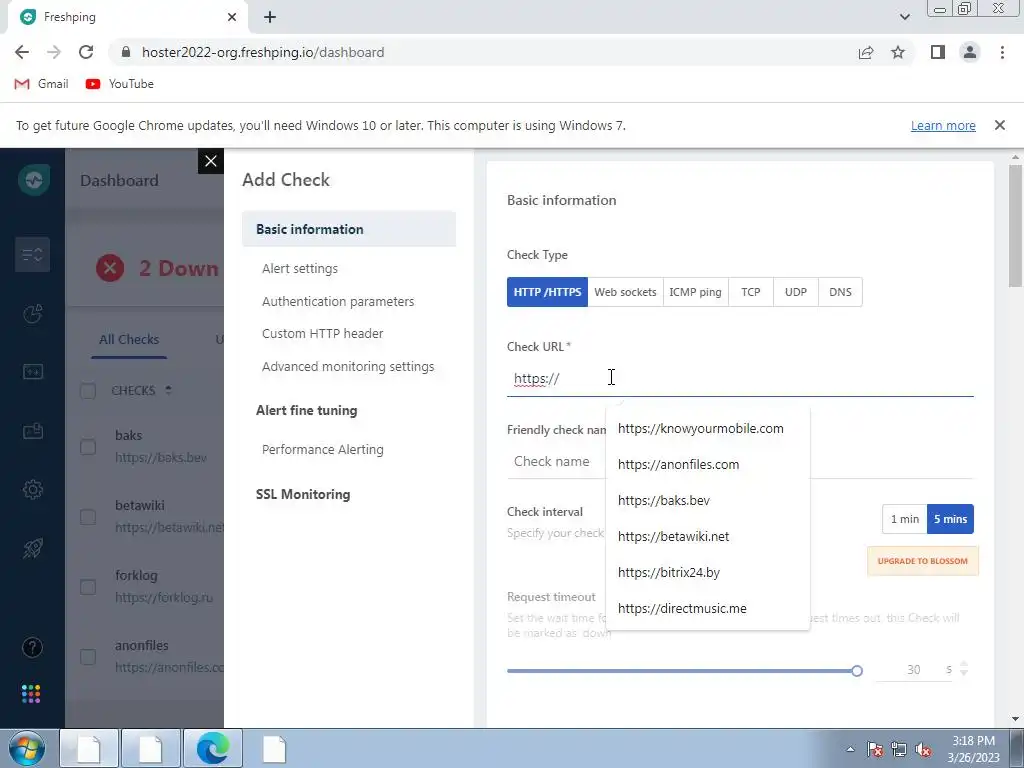Choose https://anonfiles.com suggestion
Viewport: 1024px width, 768px height.
coord(708,464)
